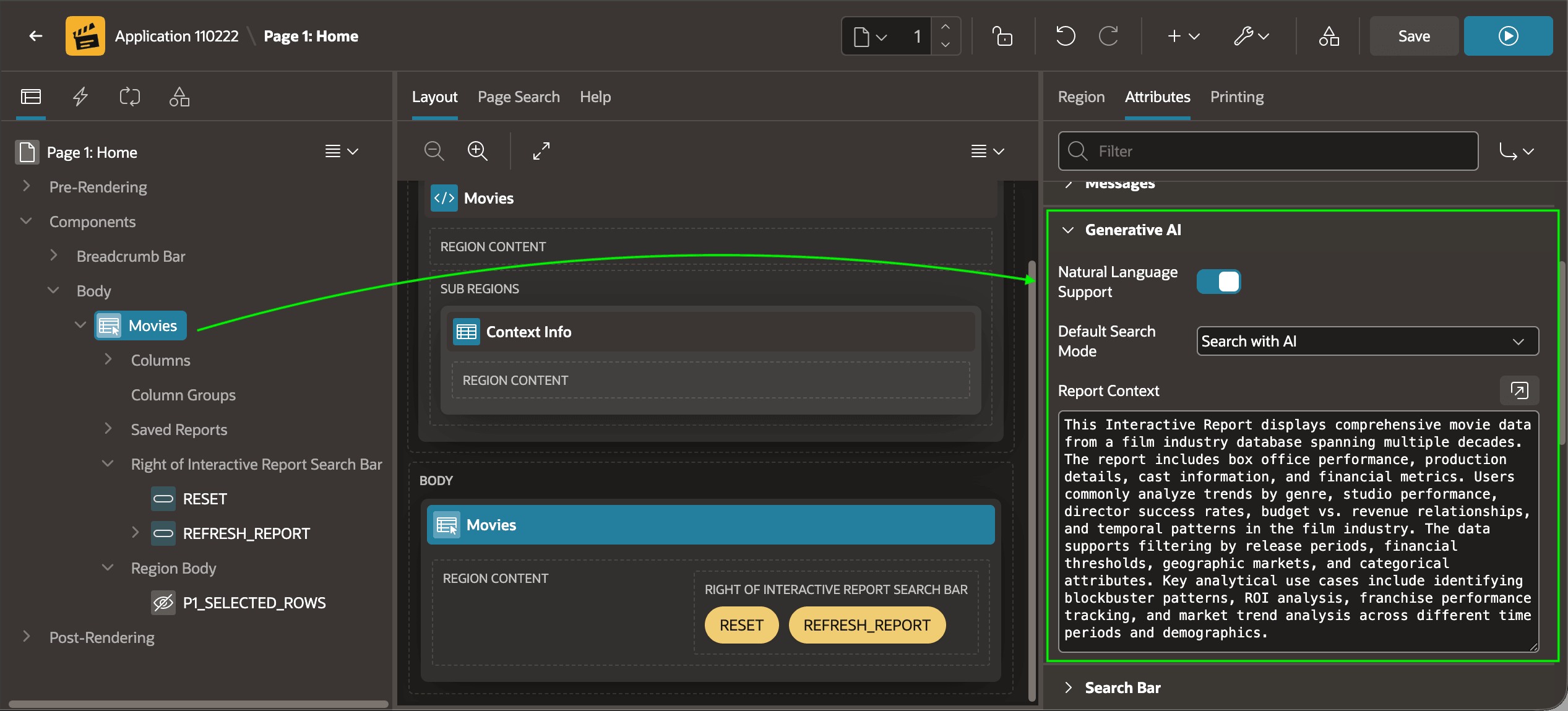
Task: Click inside the Report Context text area
Action: click(x=1298, y=531)
